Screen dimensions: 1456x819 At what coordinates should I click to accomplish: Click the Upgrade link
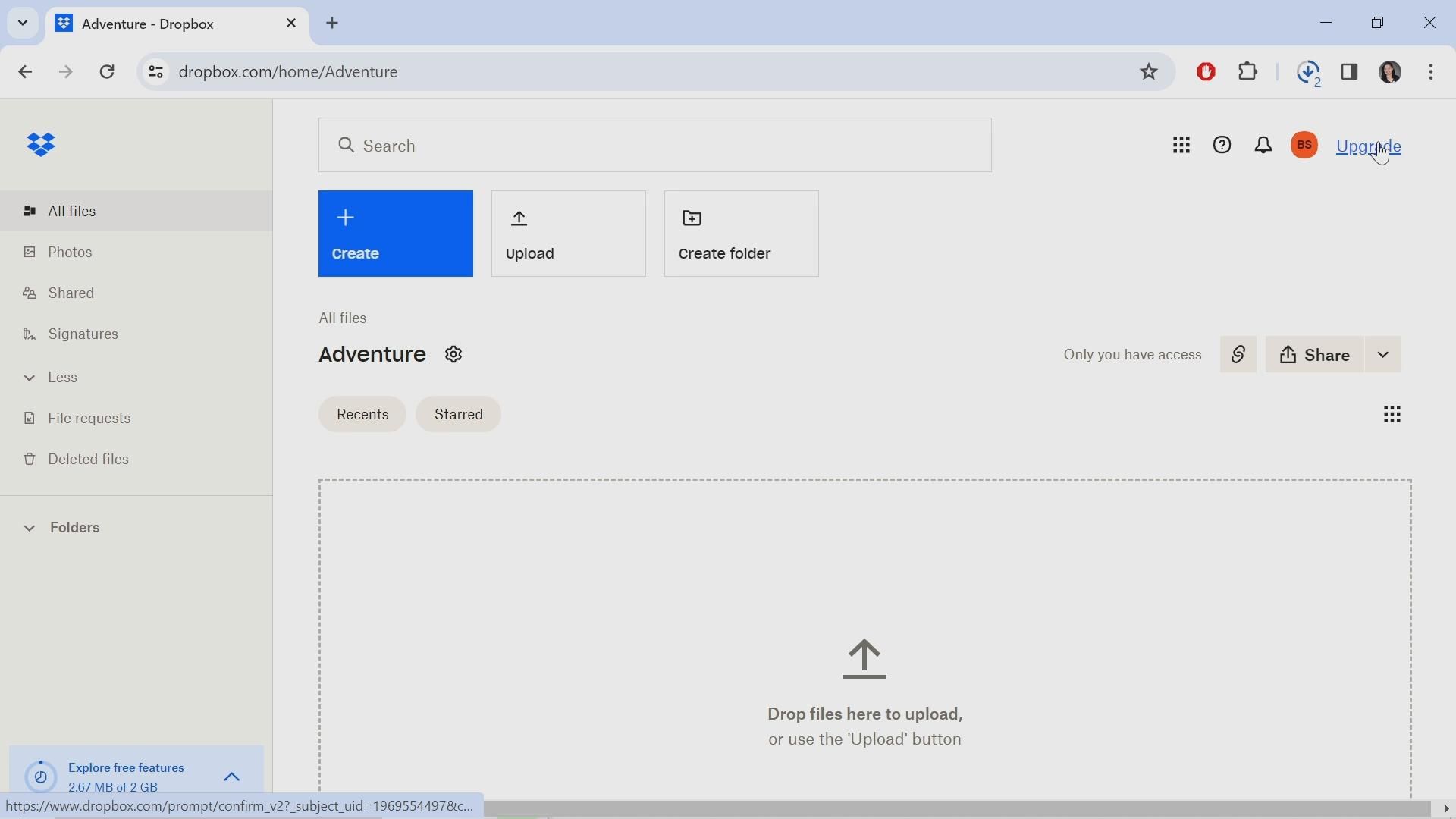tap(1369, 146)
